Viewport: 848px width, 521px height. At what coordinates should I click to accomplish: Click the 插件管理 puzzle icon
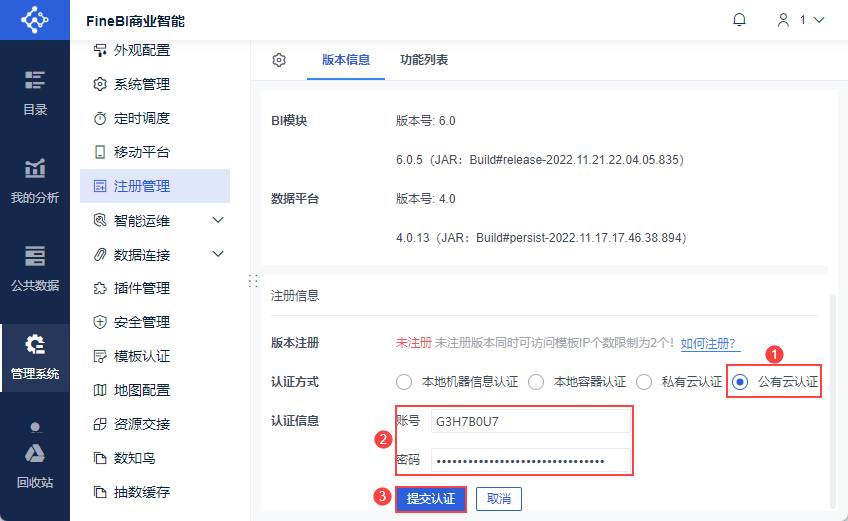pyautogui.click(x=100, y=288)
